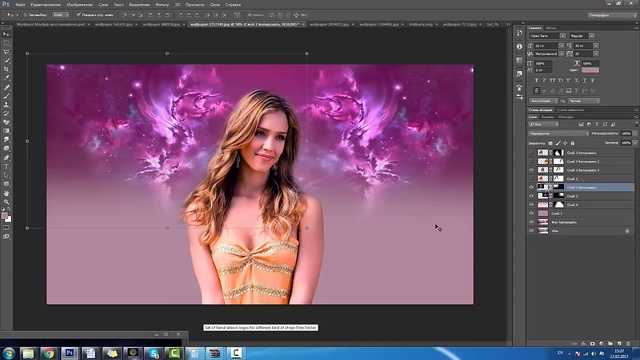
Task: Select the Pen tool
Action: click(6, 158)
